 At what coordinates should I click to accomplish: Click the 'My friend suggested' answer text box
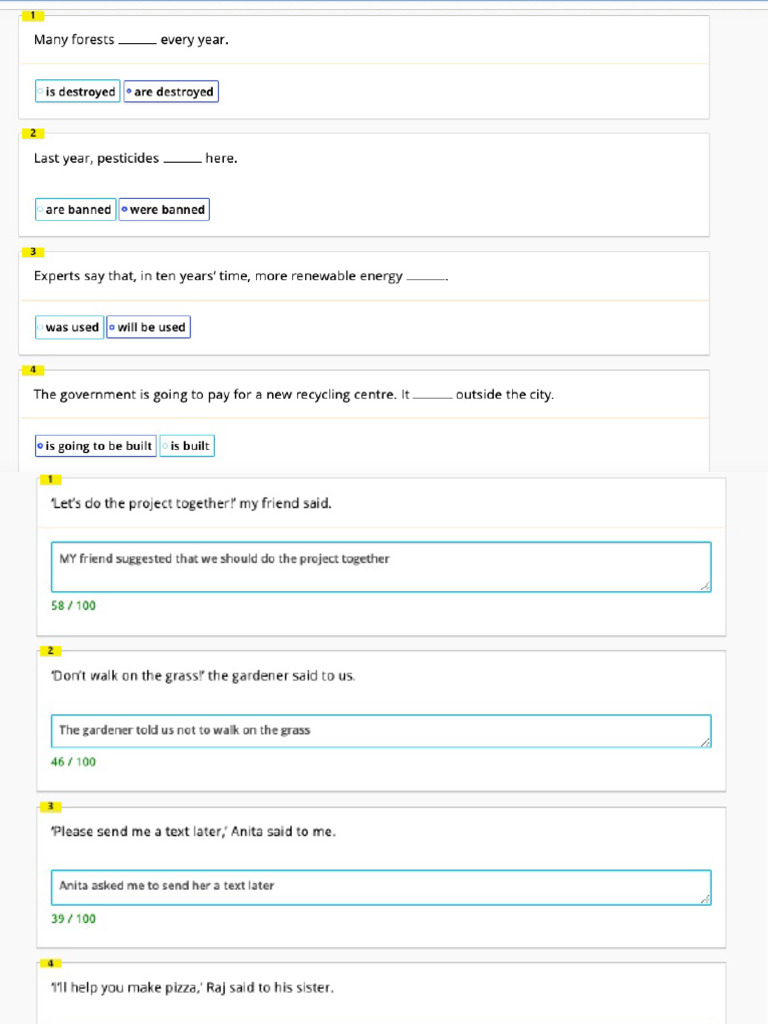380,566
